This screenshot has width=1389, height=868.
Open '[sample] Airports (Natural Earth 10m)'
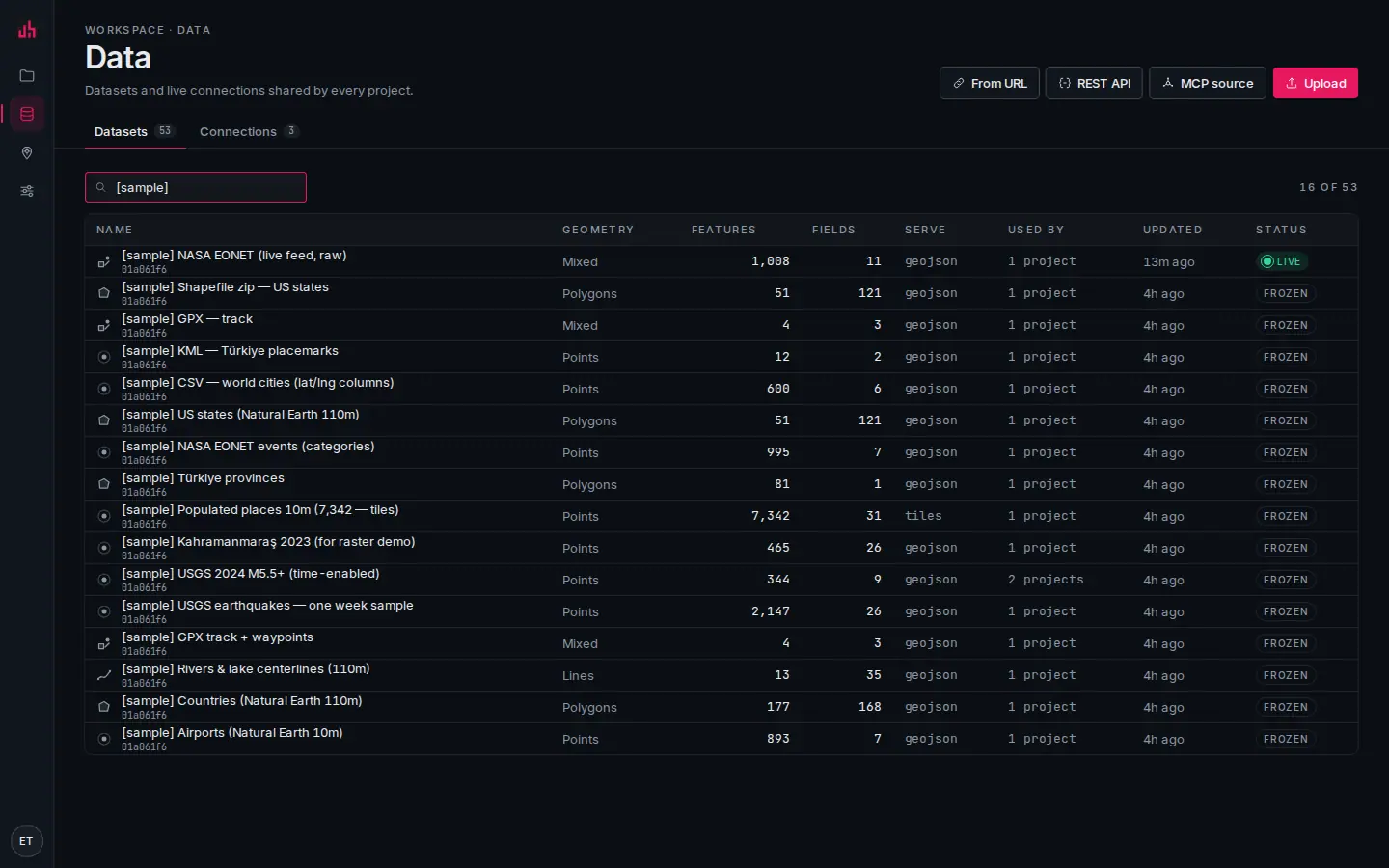click(x=232, y=733)
